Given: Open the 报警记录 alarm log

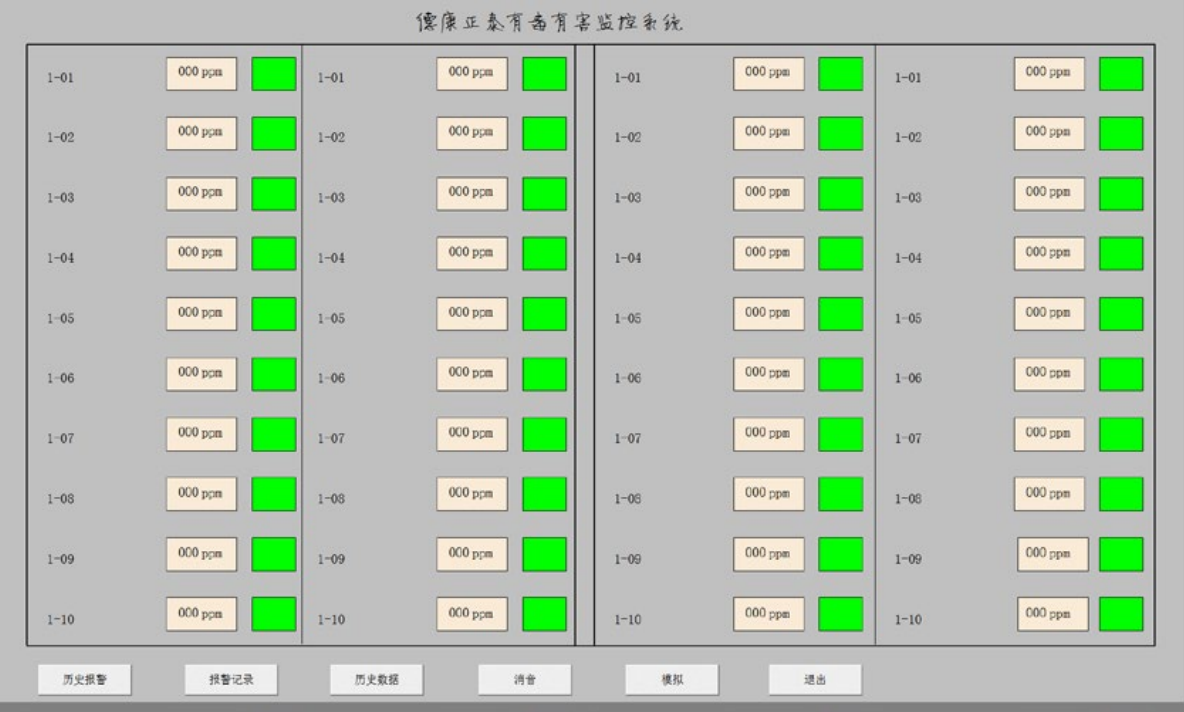Looking at the screenshot, I should click(230, 679).
